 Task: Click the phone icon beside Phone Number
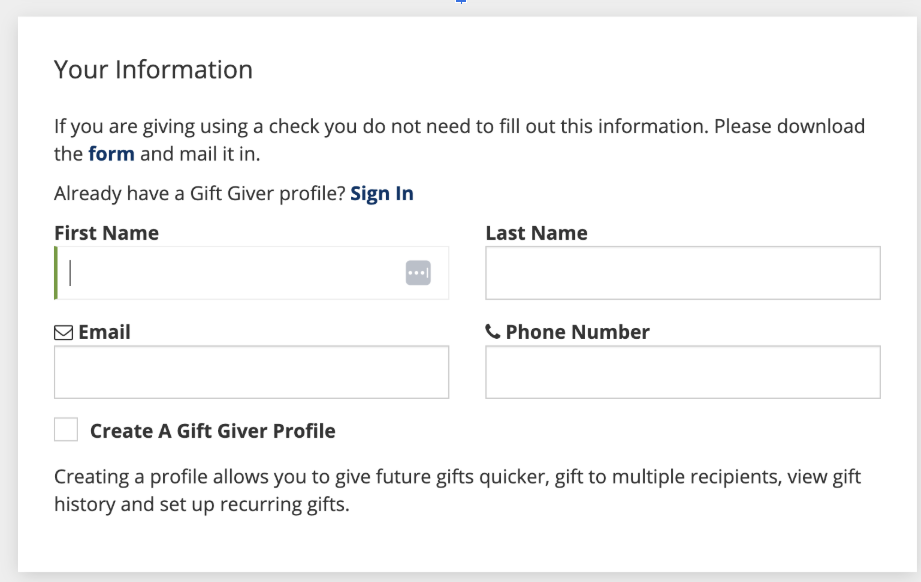click(493, 333)
